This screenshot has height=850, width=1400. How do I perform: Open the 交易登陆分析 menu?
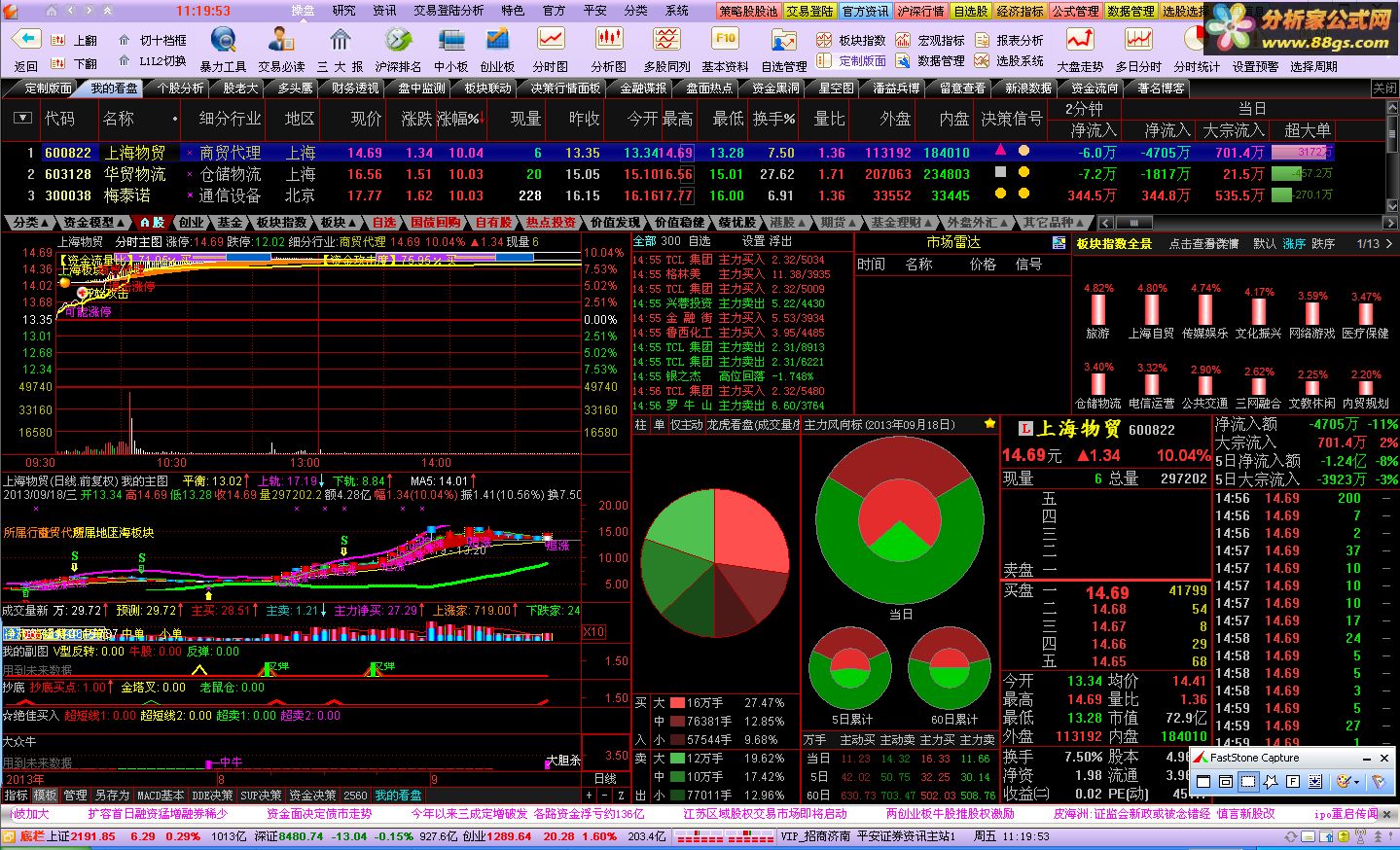coord(449,11)
